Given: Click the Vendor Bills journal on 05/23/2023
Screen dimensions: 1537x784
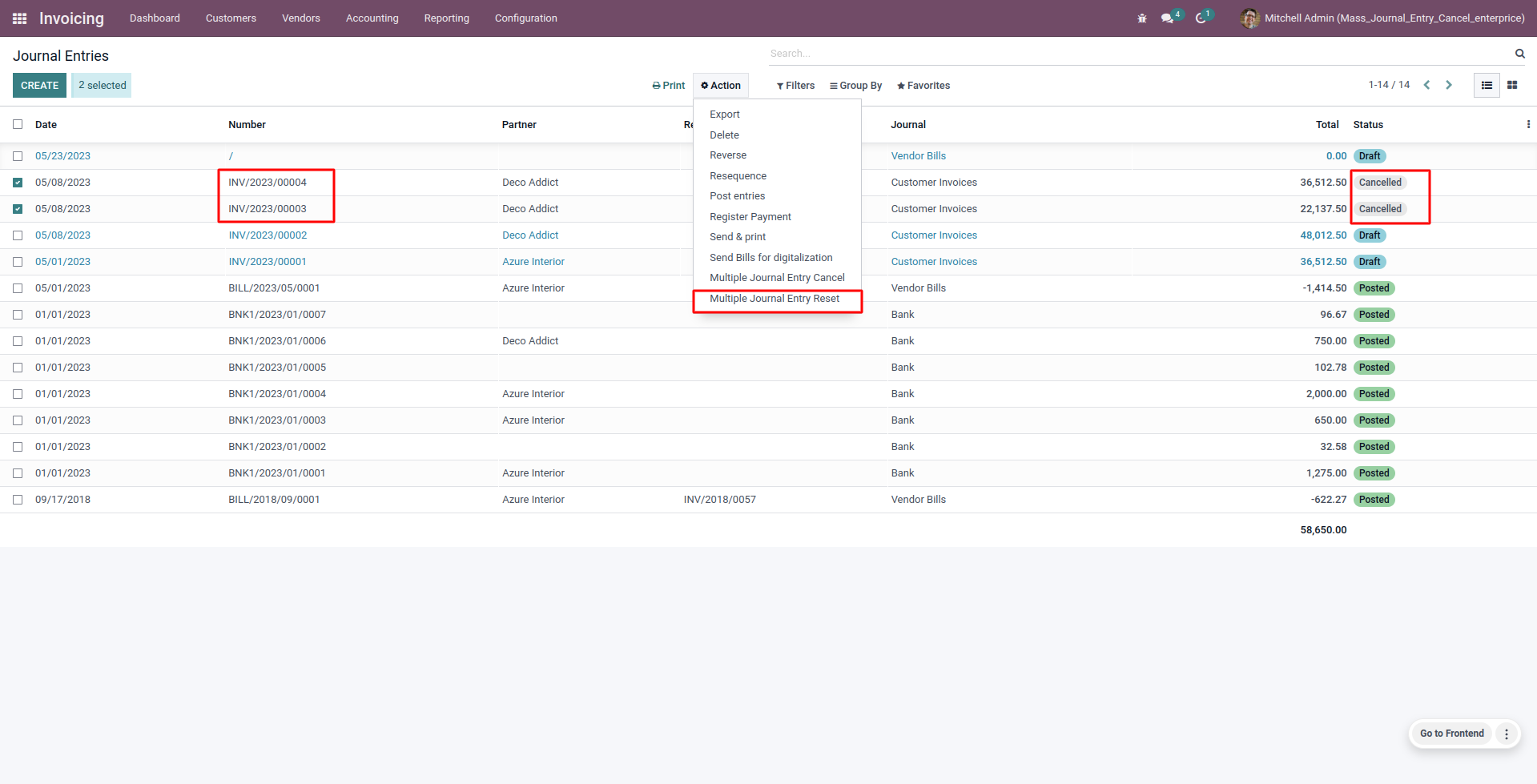Looking at the screenshot, I should [919, 156].
